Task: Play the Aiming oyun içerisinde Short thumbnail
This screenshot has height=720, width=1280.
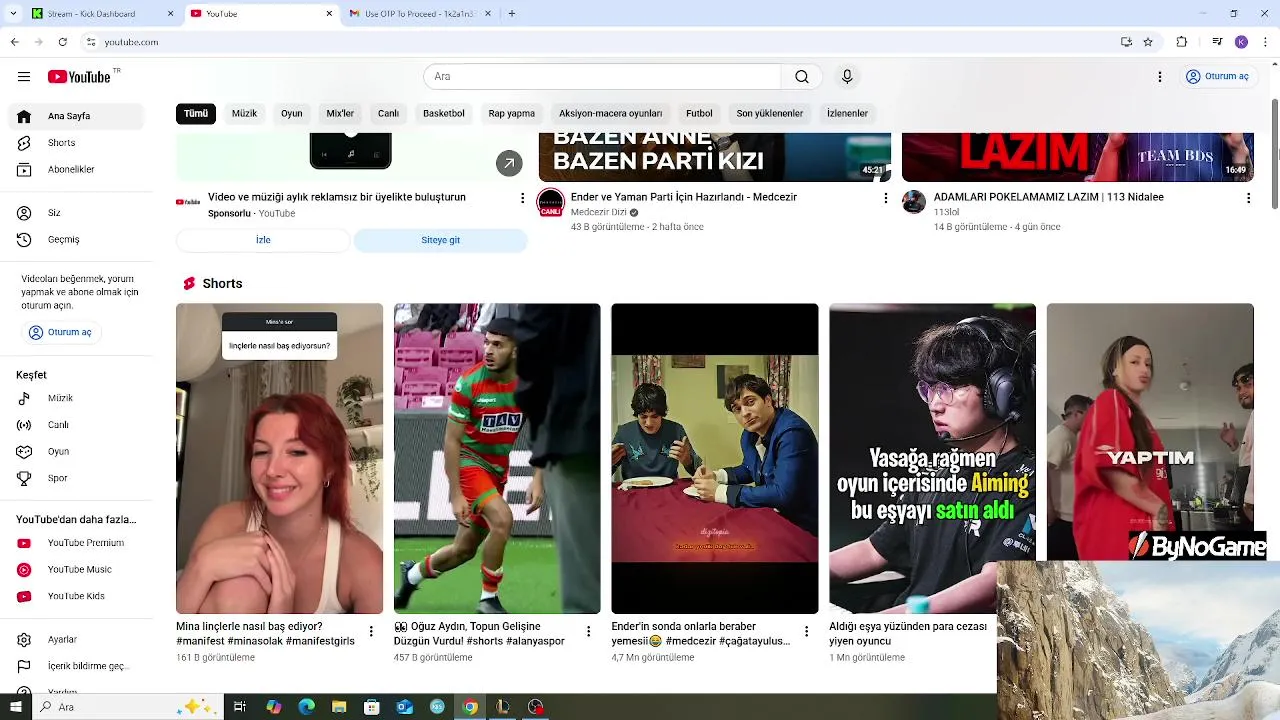Action: click(x=932, y=458)
